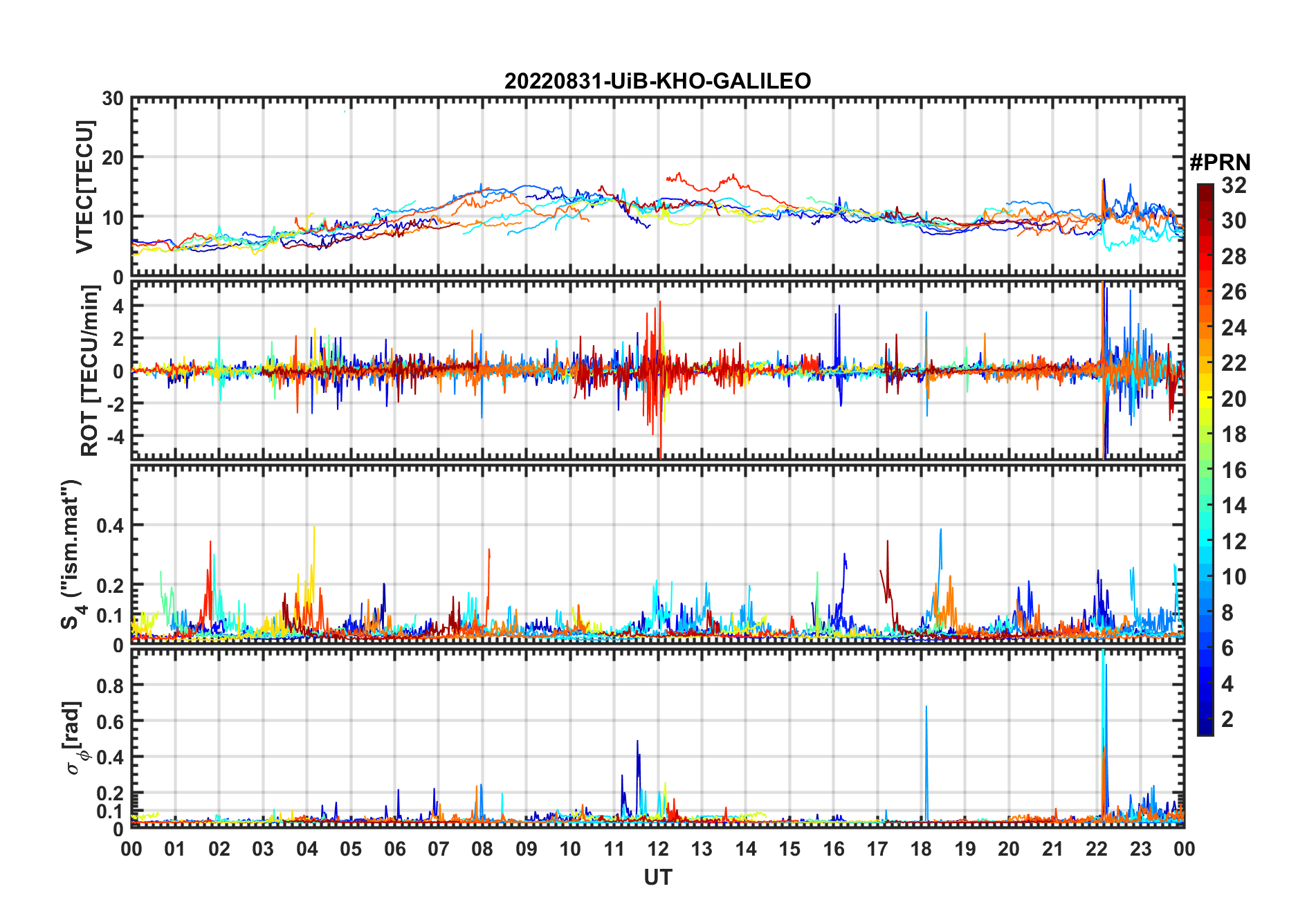Click x-axis tick label 19

point(965,849)
